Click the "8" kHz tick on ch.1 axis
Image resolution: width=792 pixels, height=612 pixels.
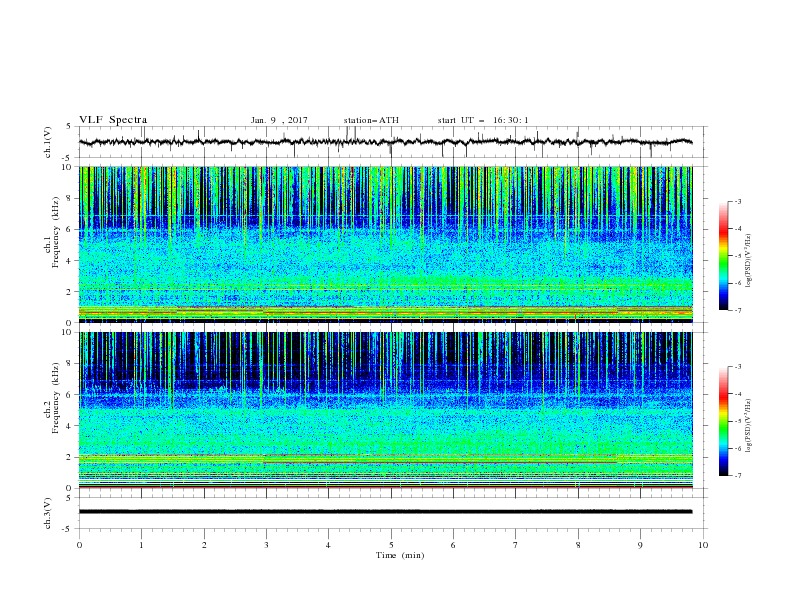click(70, 198)
